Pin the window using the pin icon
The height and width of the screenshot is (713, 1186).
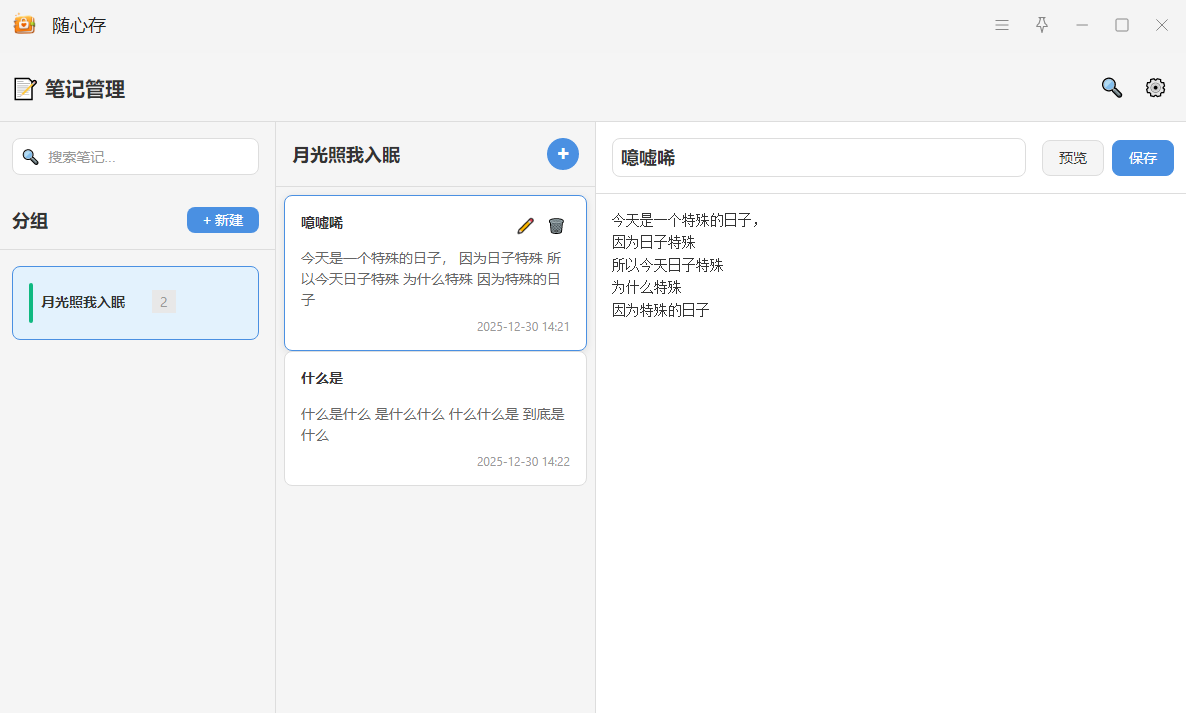click(x=1042, y=25)
